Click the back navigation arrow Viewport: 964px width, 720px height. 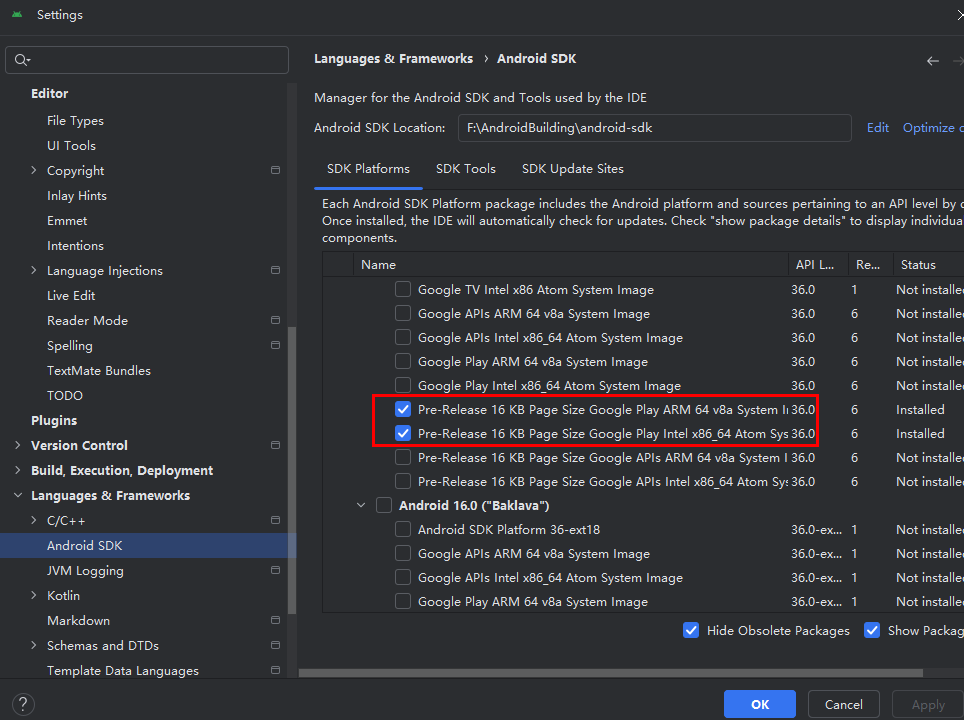point(932,60)
